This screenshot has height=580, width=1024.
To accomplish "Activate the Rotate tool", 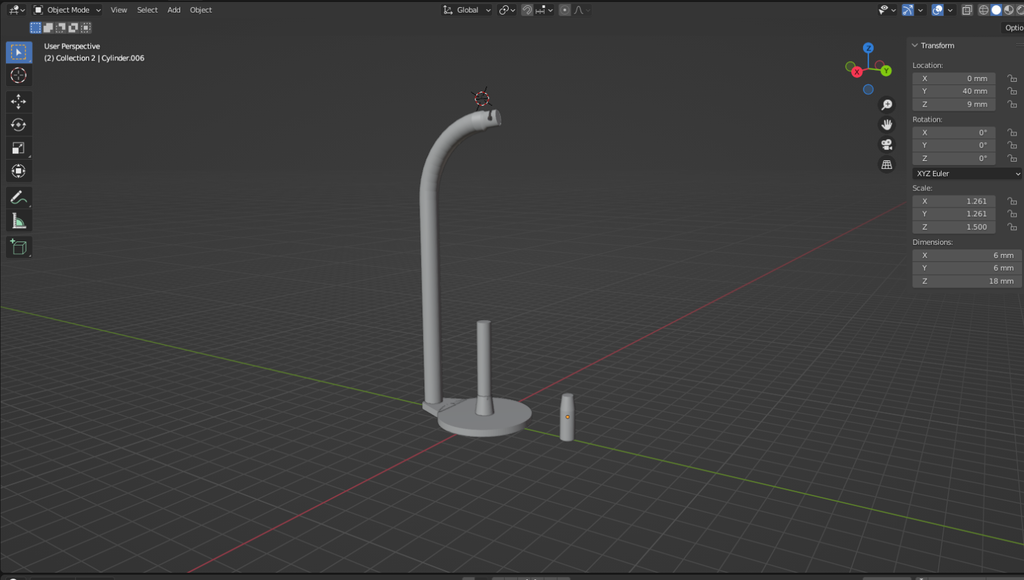I will click(x=18, y=124).
